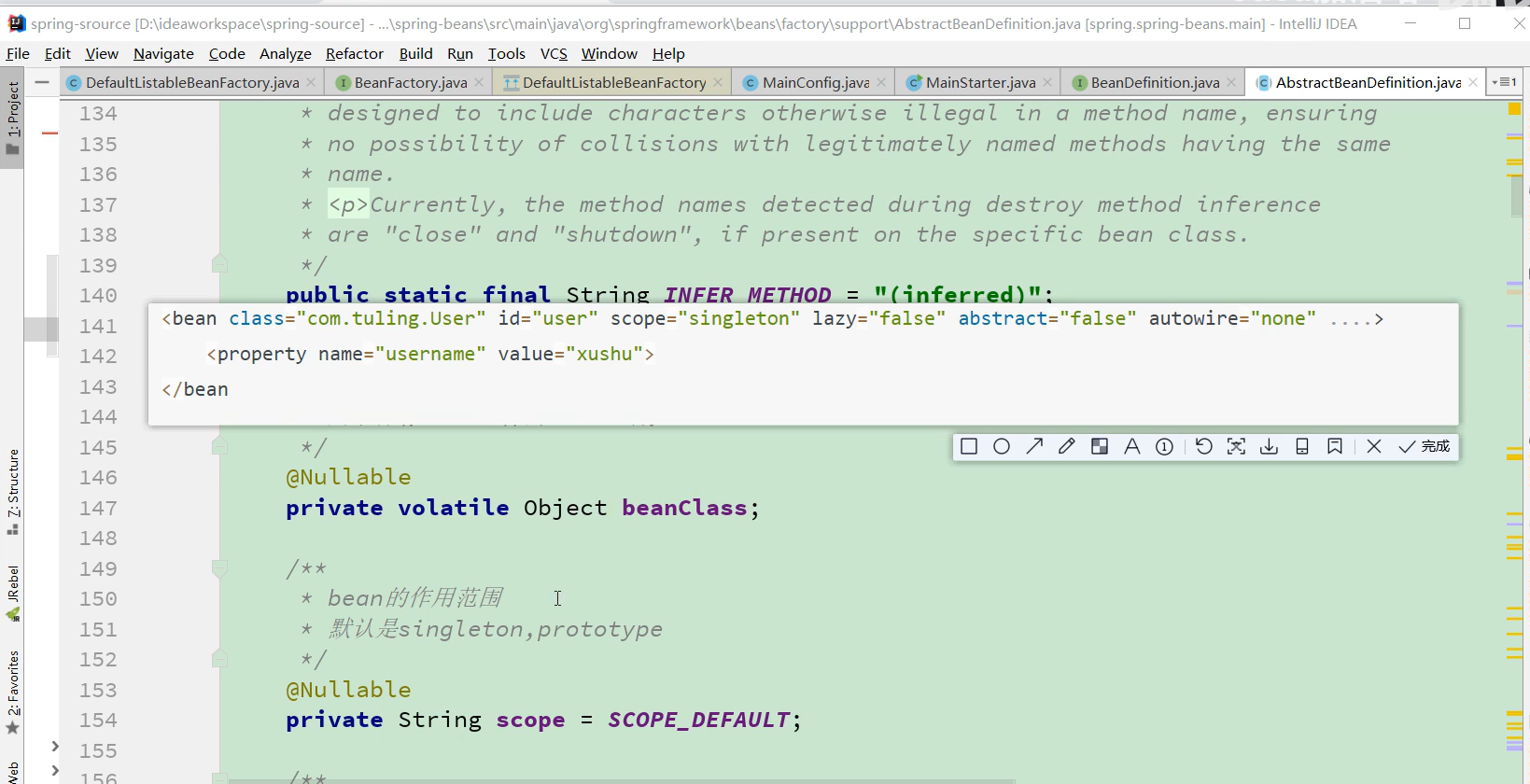Collapse the comment fold at line 139

click(219, 264)
